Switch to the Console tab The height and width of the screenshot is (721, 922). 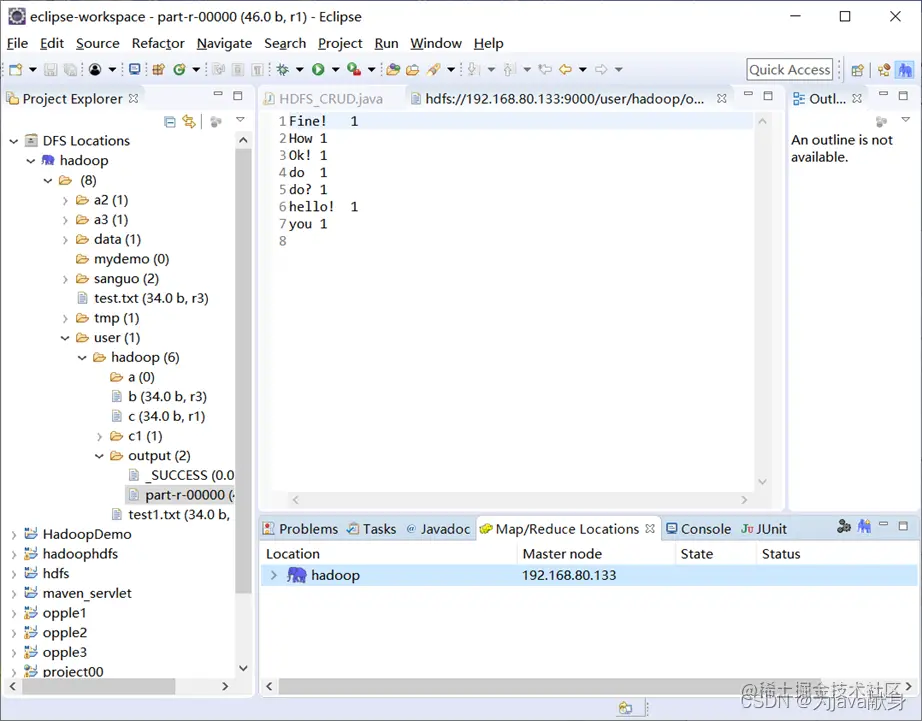tap(699, 529)
